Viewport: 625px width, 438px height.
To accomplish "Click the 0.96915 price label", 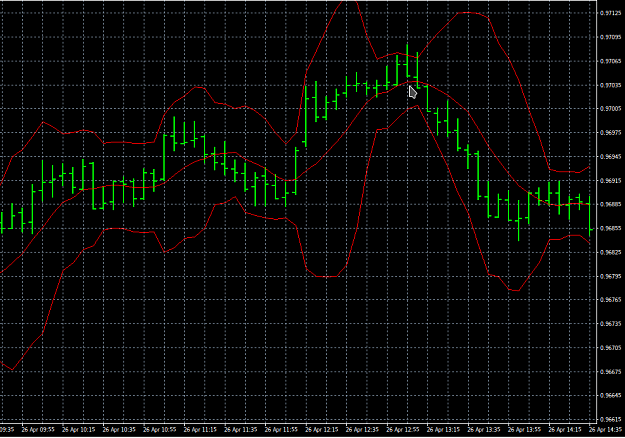I will [613, 181].
